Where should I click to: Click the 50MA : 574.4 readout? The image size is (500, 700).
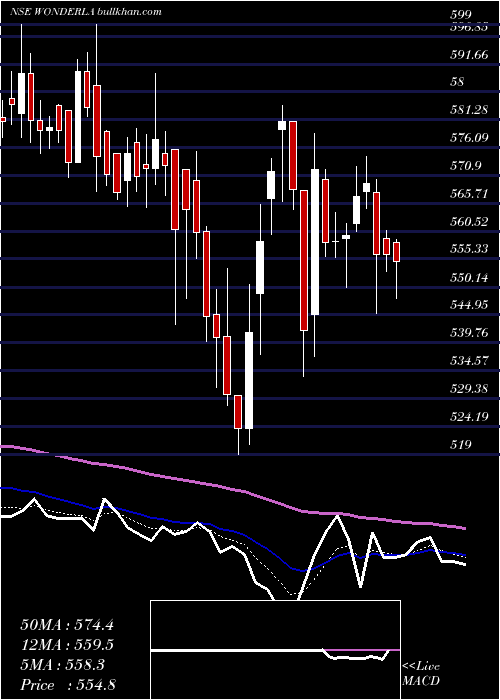[67, 625]
